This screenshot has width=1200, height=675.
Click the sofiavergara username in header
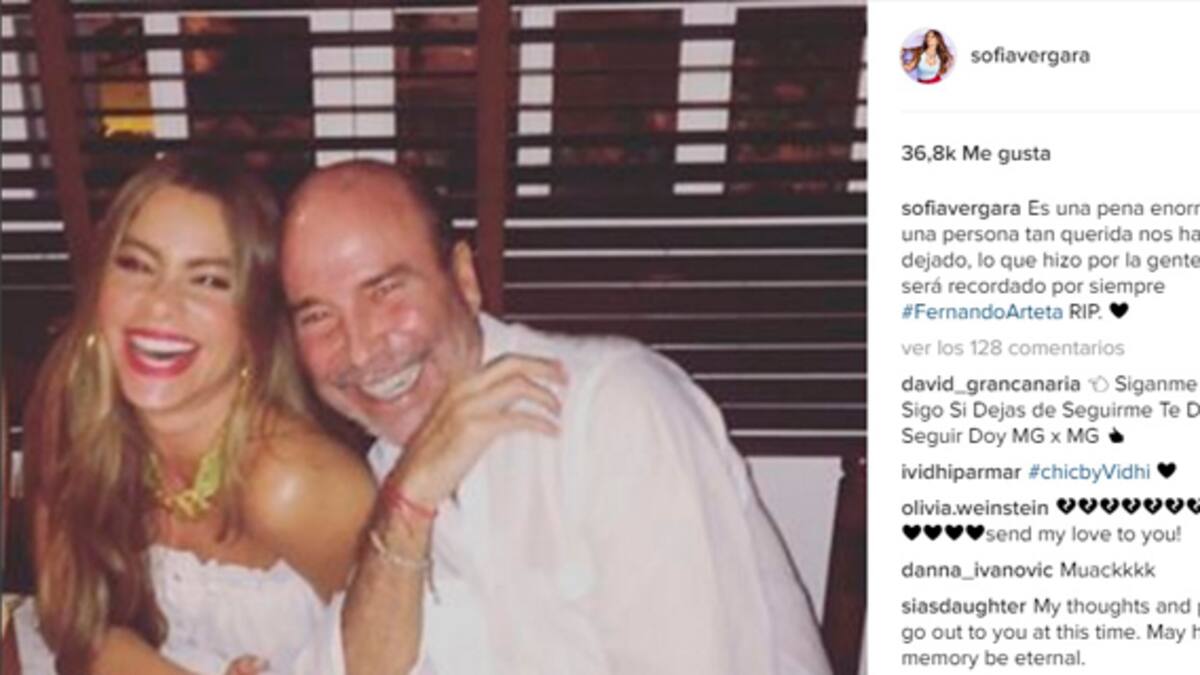coord(1030,56)
